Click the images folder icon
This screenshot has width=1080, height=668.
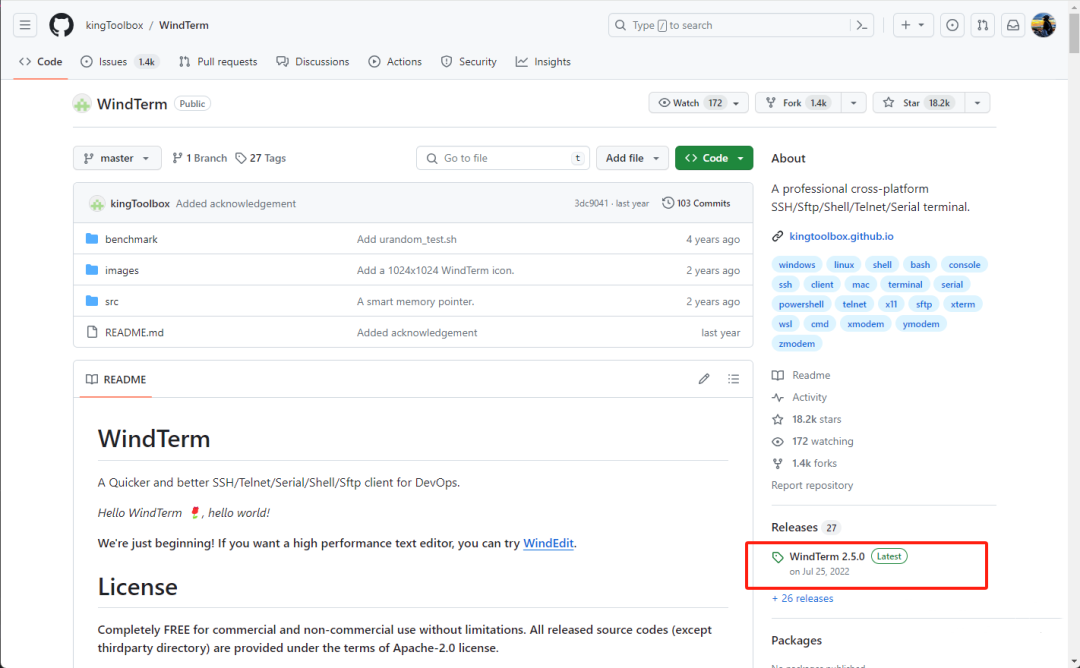tap(92, 270)
